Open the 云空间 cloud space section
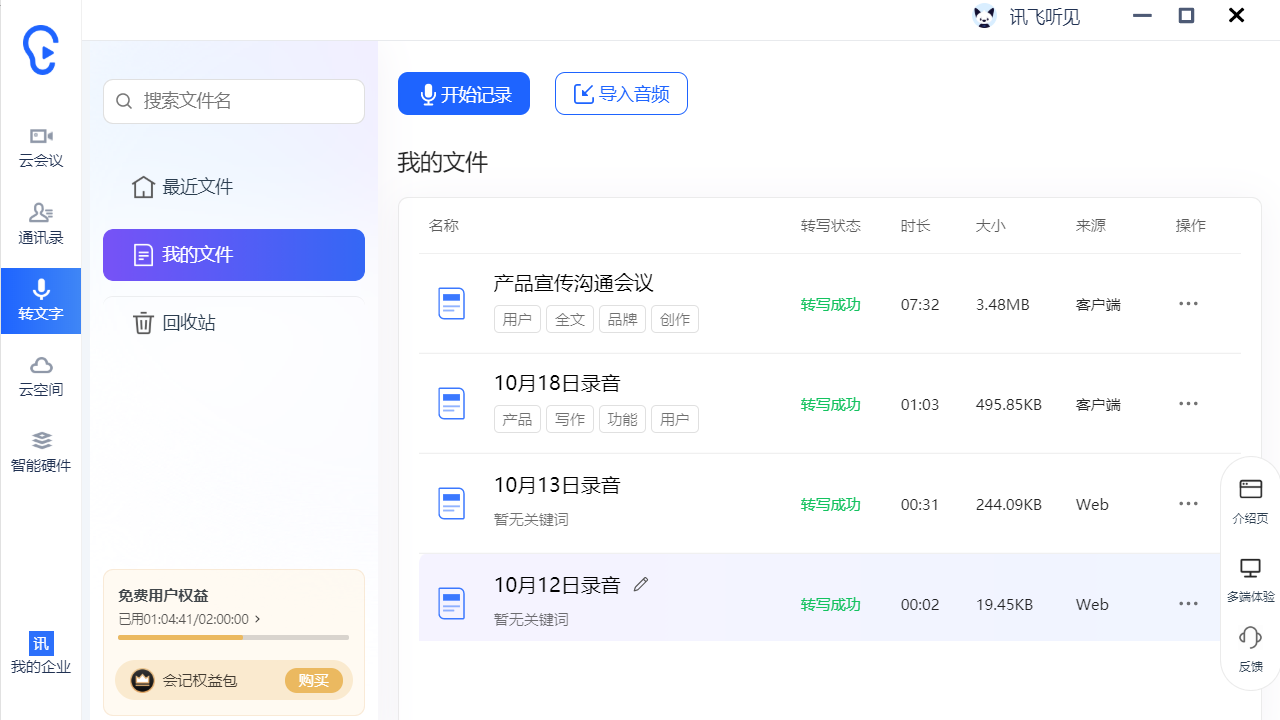1280x720 pixels. pos(41,376)
